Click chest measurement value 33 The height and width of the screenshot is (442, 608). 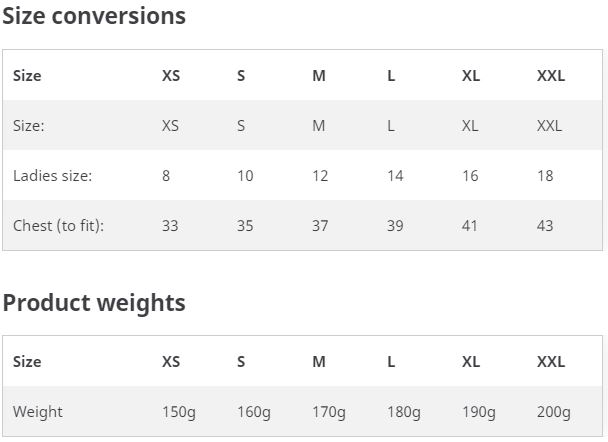point(170,226)
